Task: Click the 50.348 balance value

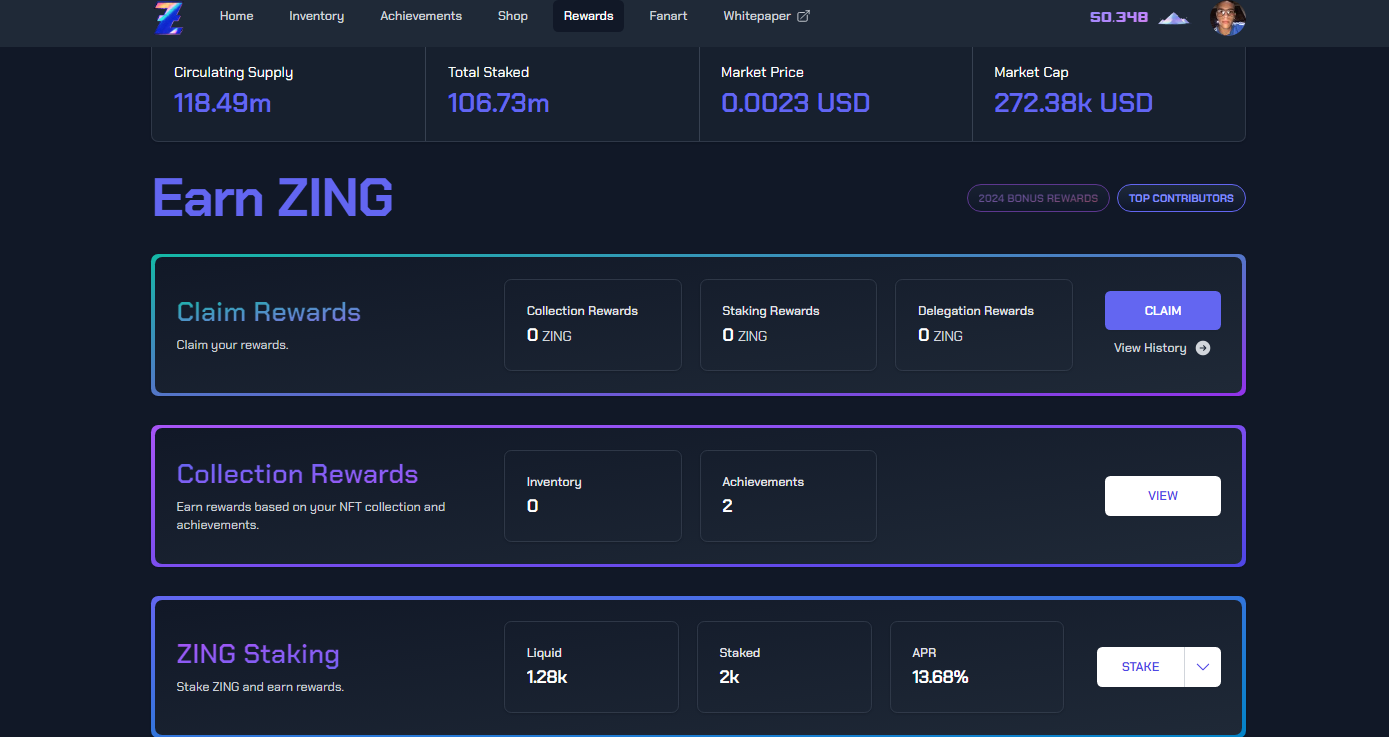Action: tap(1119, 18)
